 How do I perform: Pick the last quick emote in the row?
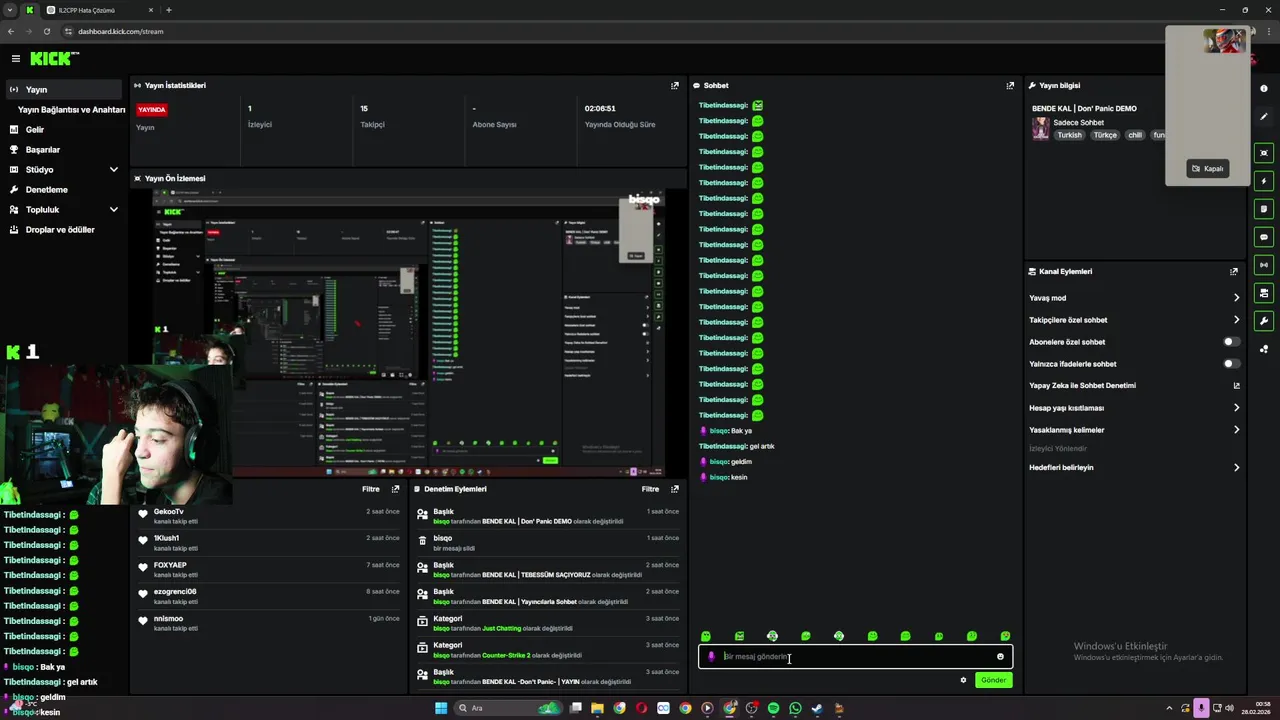click(x=1005, y=636)
